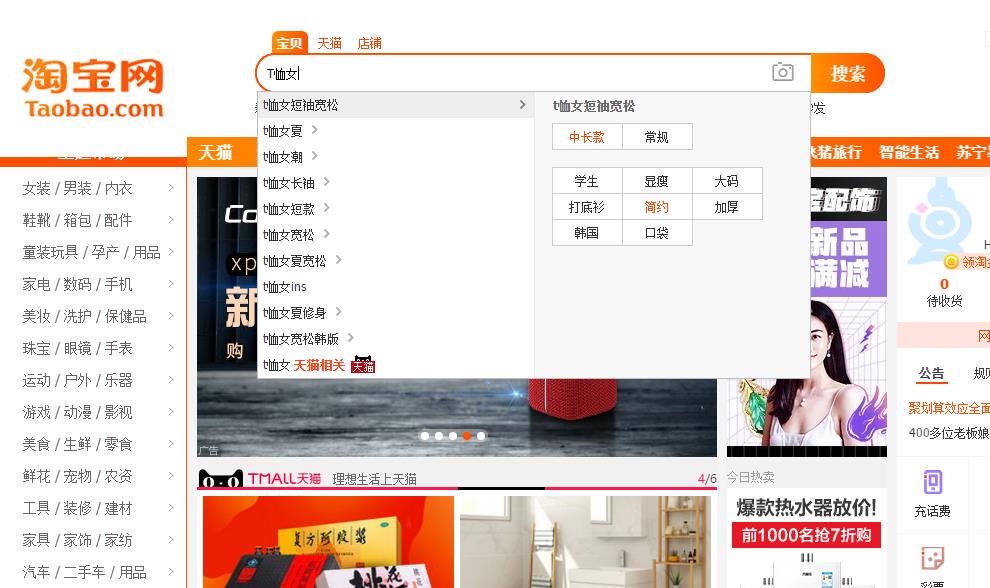Expand arrow beside t恤女夏宽松
Image resolution: width=990 pixels, height=588 pixels.
[x=338, y=260]
